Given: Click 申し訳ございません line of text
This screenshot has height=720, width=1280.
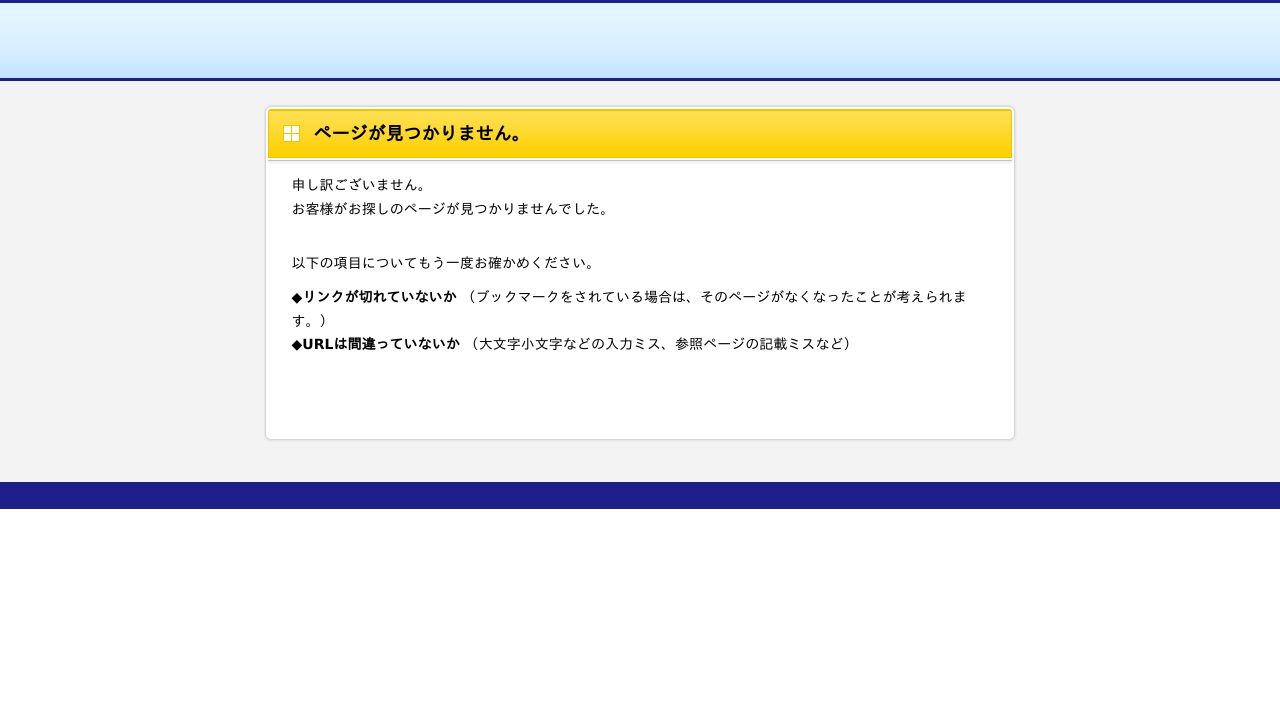Looking at the screenshot, I should (x=360, y=185).
